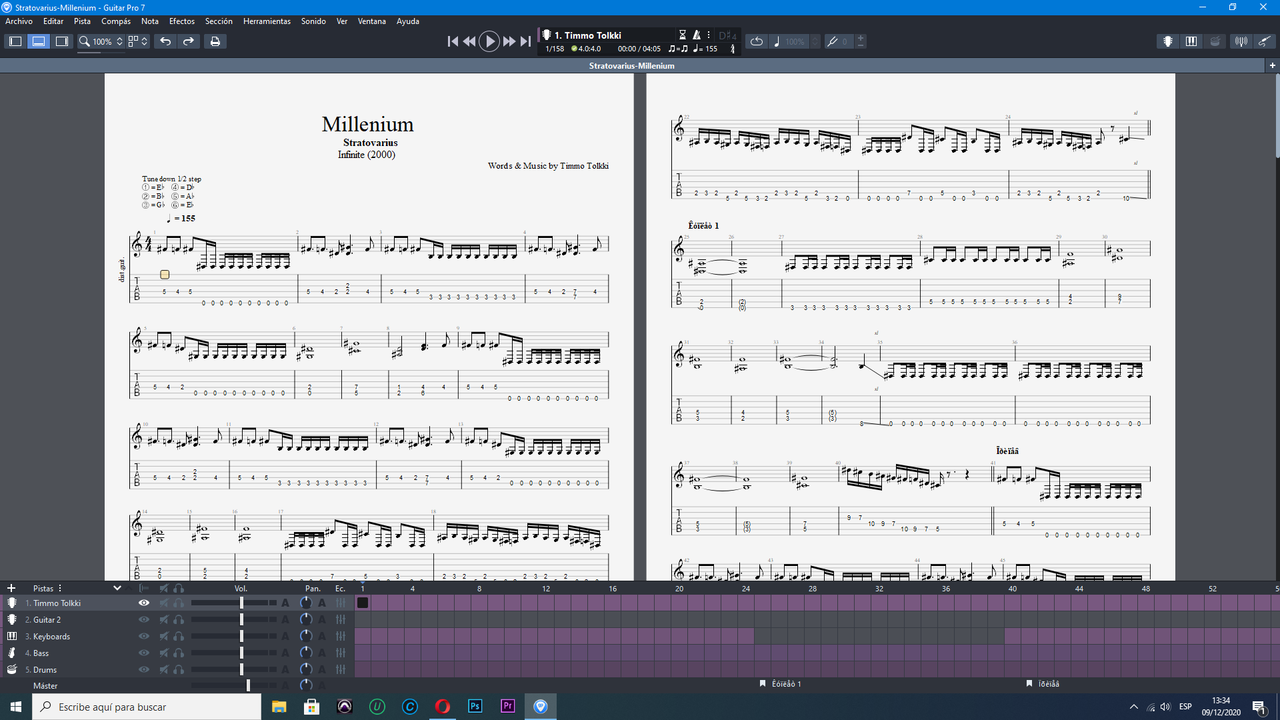This screenshot has height=720, width=1280.
Task: Show the right inspector panel
Action: 61,41
